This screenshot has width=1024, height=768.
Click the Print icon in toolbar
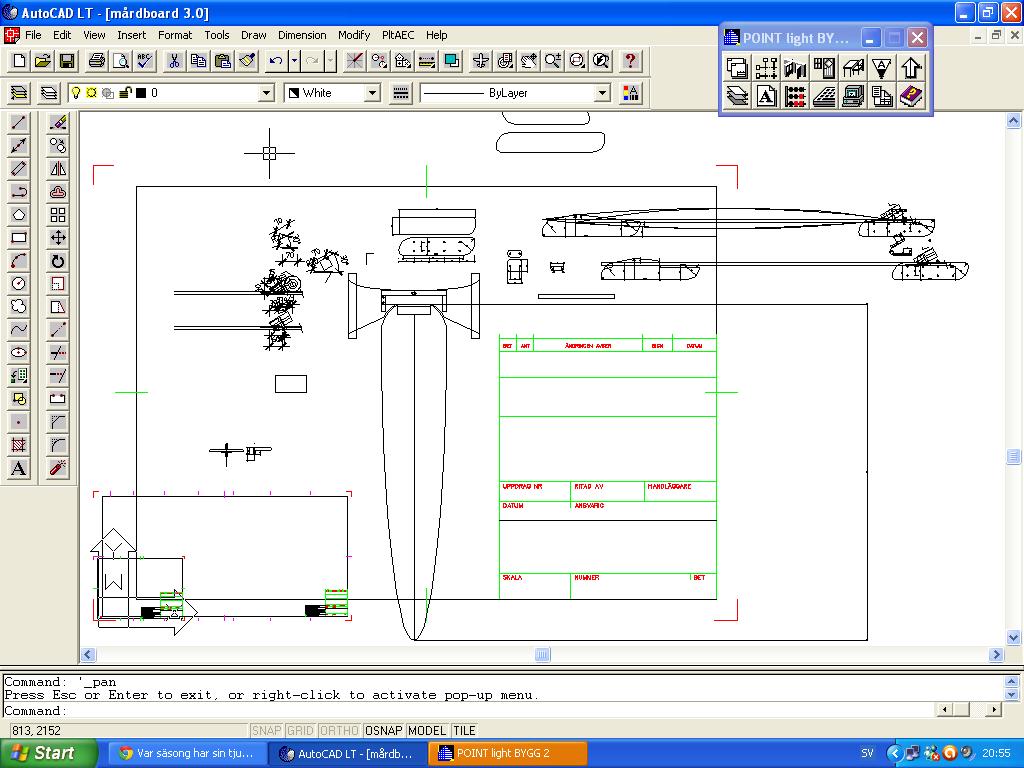point(96,61)
